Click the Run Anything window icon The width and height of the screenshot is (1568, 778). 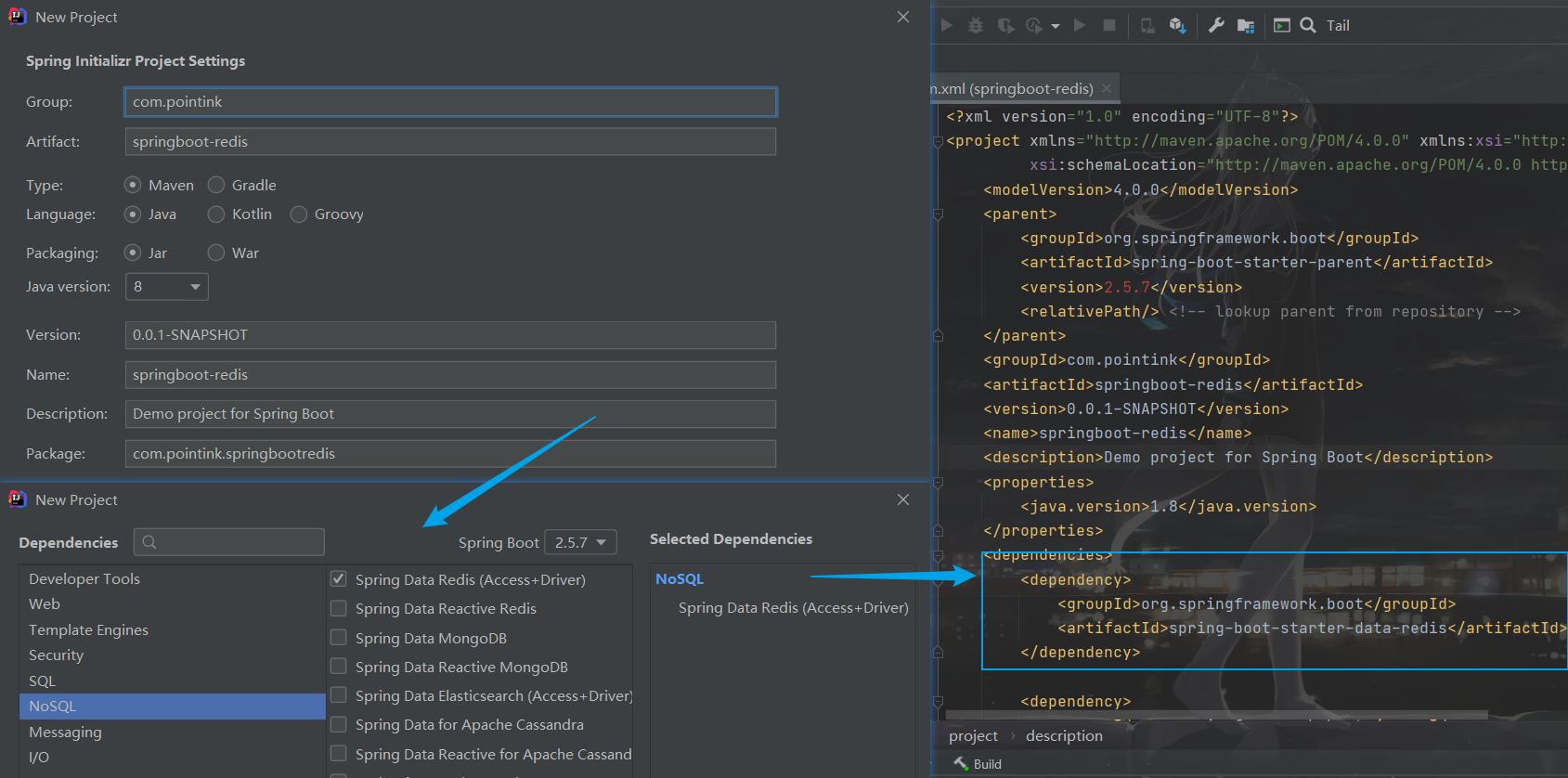tap(1282, 25)
